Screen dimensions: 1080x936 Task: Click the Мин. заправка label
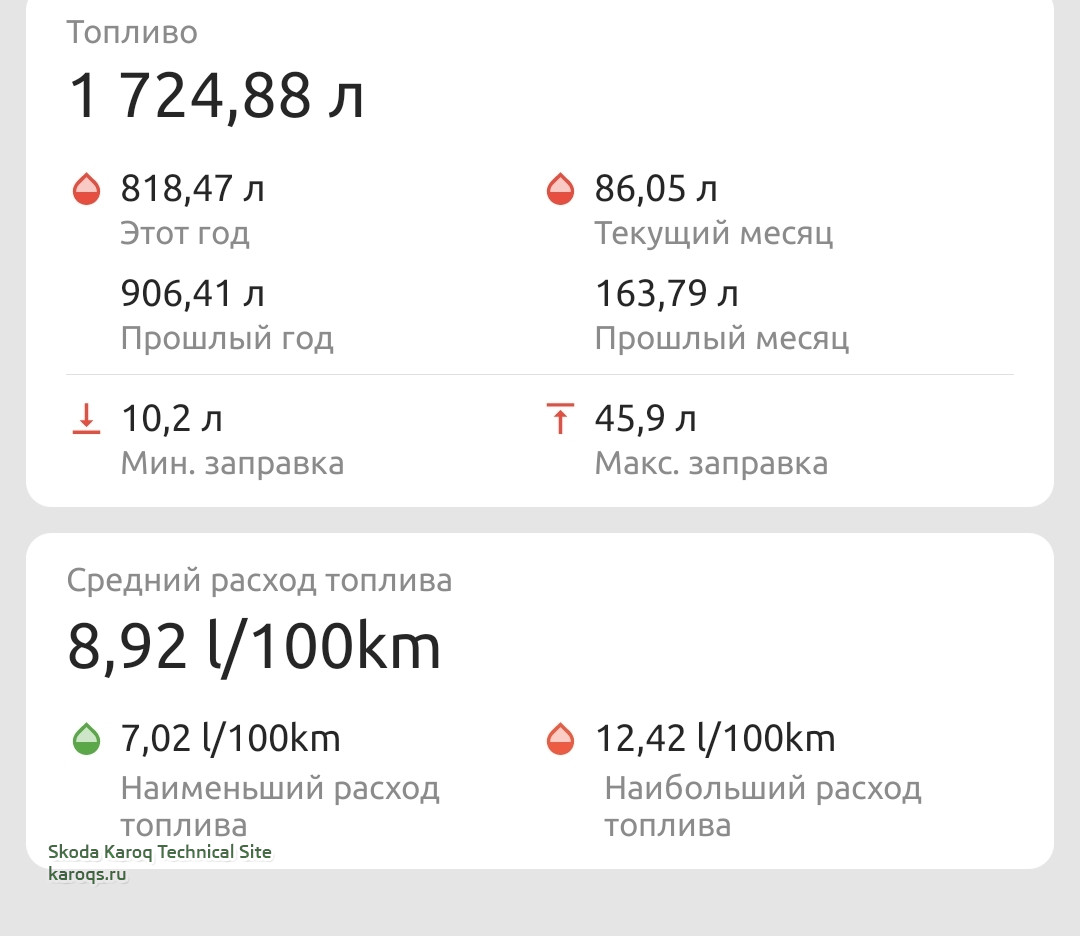(232, 463)
